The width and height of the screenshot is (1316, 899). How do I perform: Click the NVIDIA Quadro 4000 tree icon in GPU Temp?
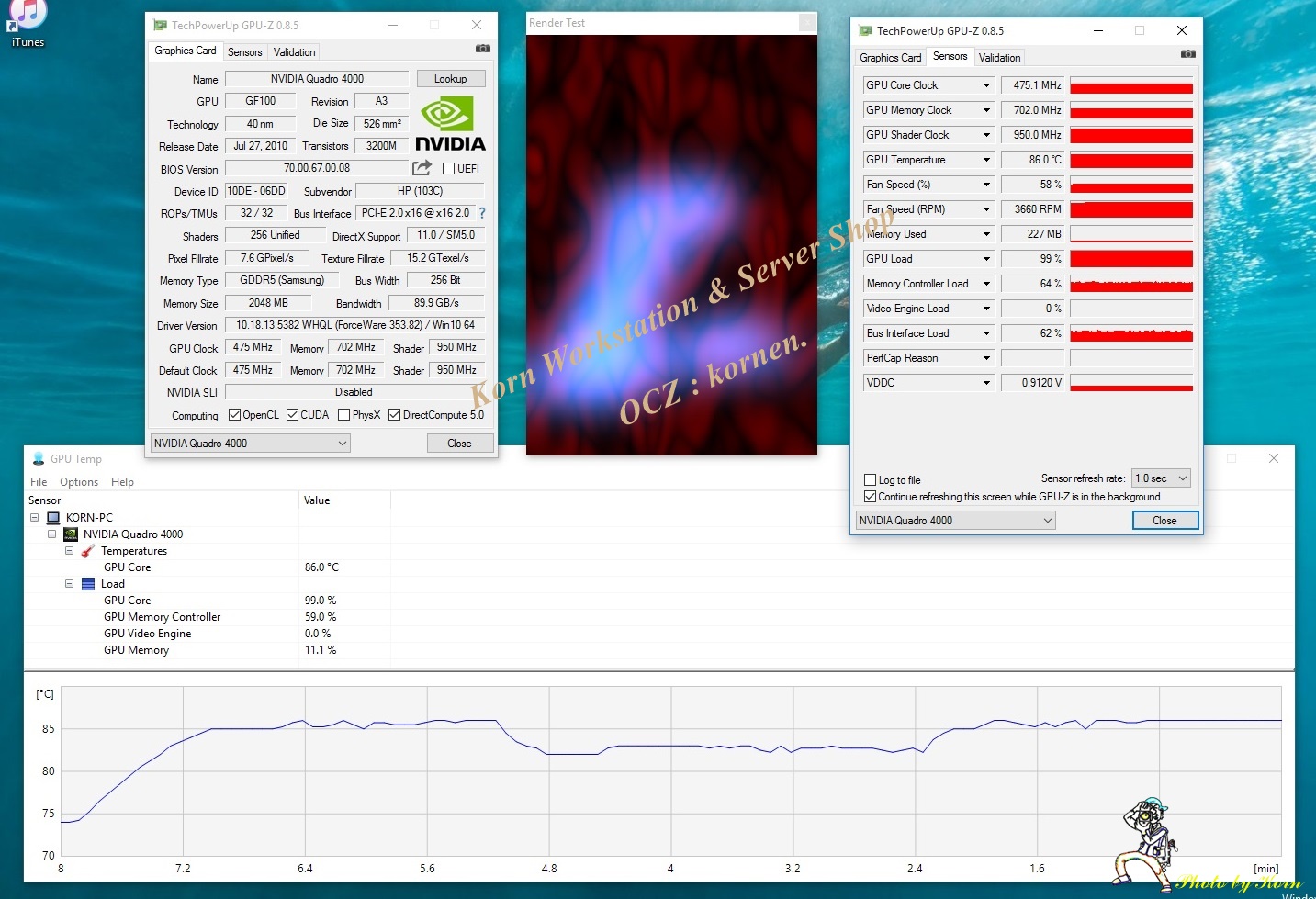click(71, 534)
